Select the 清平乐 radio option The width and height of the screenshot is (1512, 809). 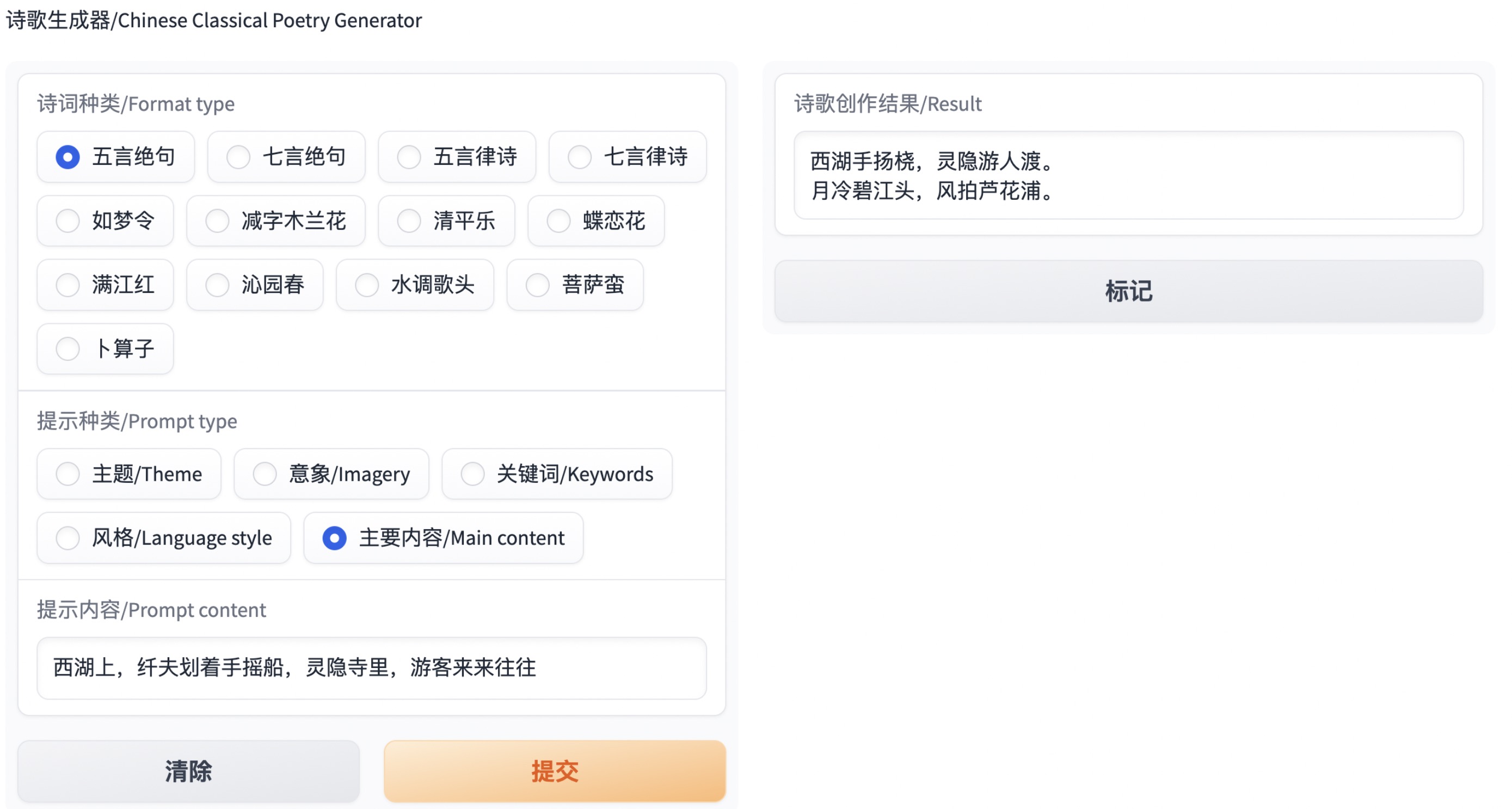409,222
